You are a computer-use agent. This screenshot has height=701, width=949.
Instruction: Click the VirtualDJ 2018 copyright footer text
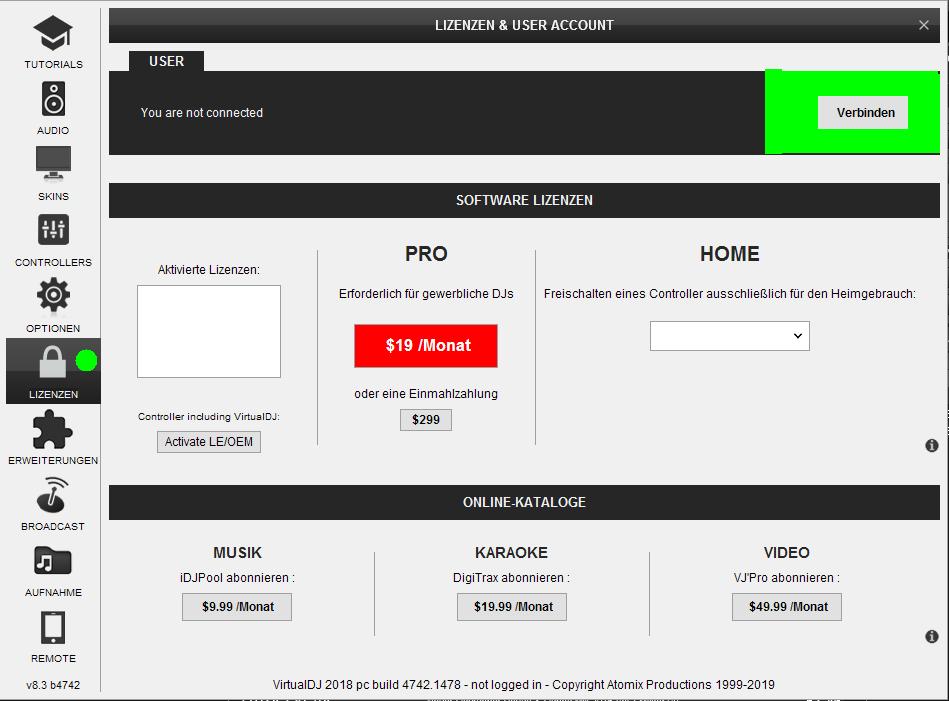(x=524, y=685)
